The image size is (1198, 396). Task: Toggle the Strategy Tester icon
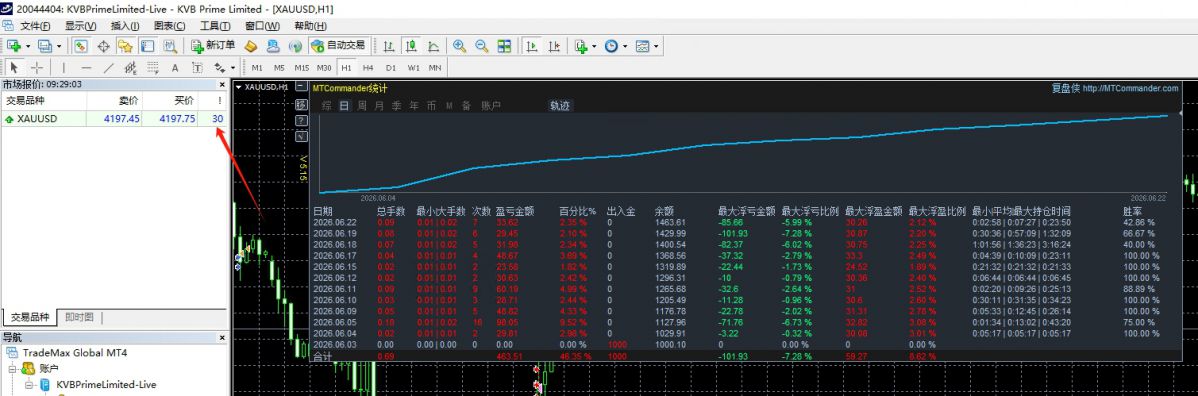170,46
